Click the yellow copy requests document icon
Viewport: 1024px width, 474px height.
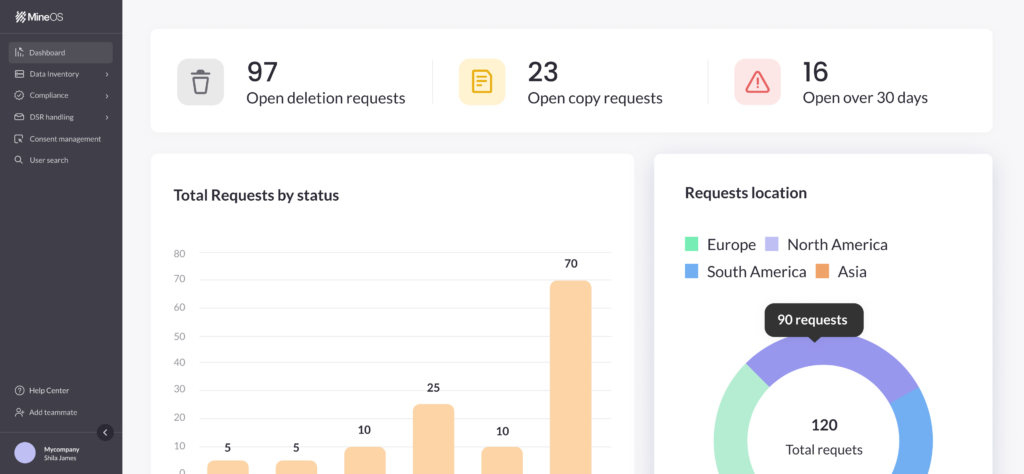482,82
